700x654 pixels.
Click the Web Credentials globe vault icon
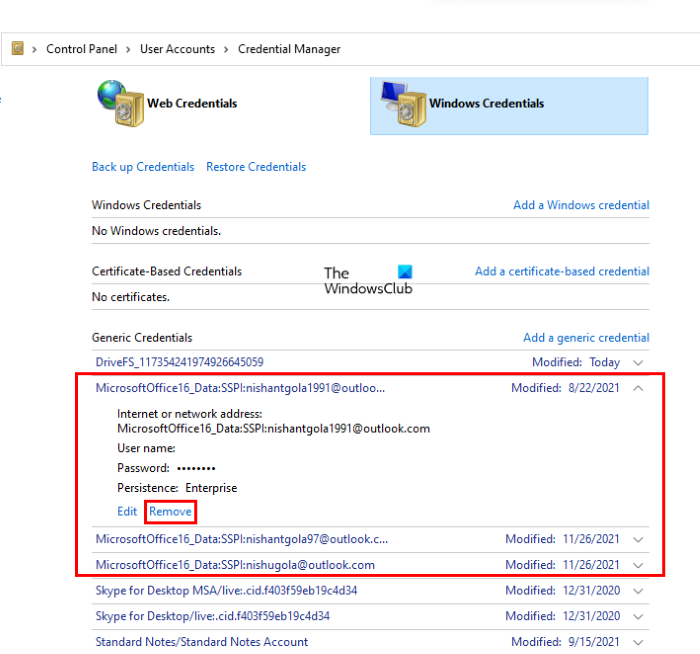[x=120, y=103]
